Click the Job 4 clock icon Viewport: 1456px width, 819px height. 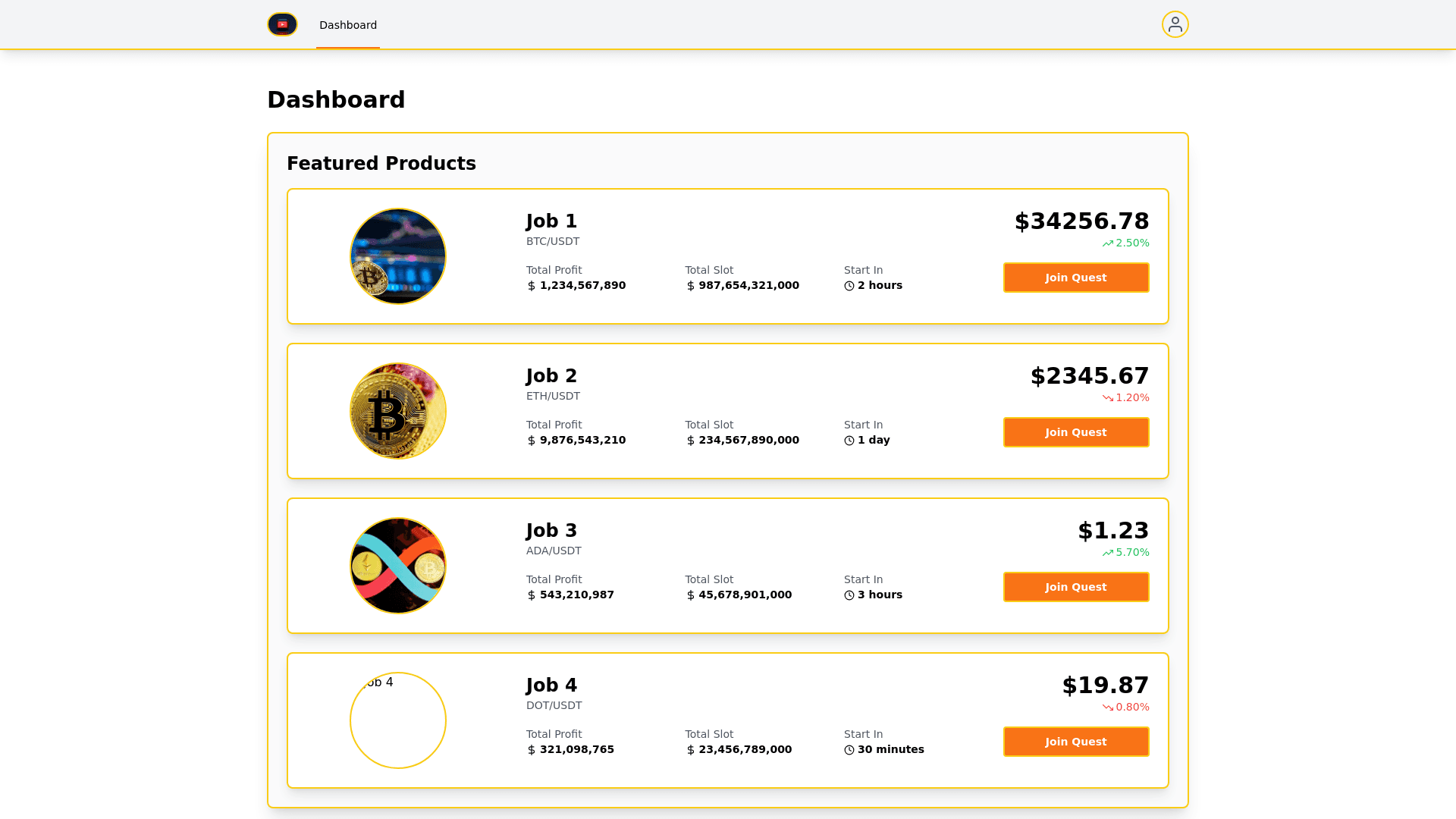tap(849, 750)
